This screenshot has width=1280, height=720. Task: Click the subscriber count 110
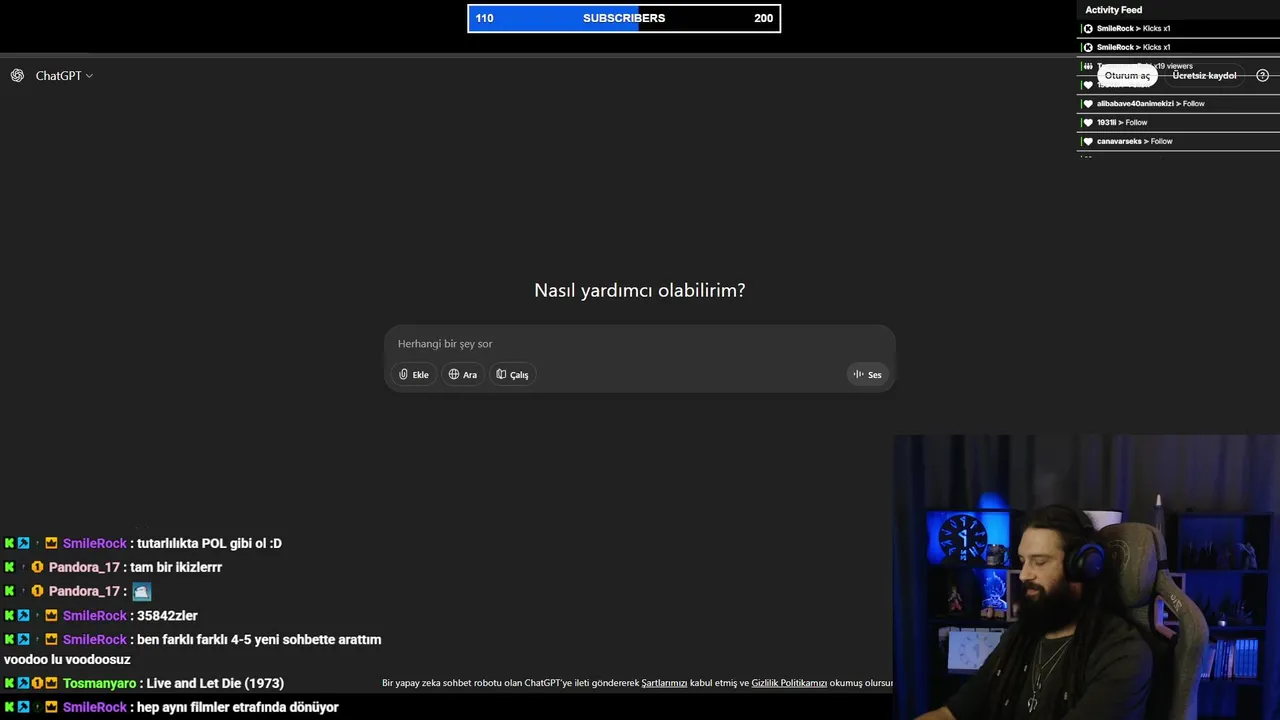484,18
